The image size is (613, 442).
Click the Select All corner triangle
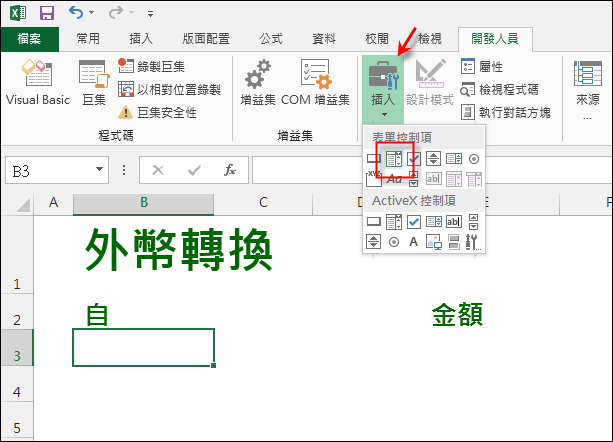point(23,205)
